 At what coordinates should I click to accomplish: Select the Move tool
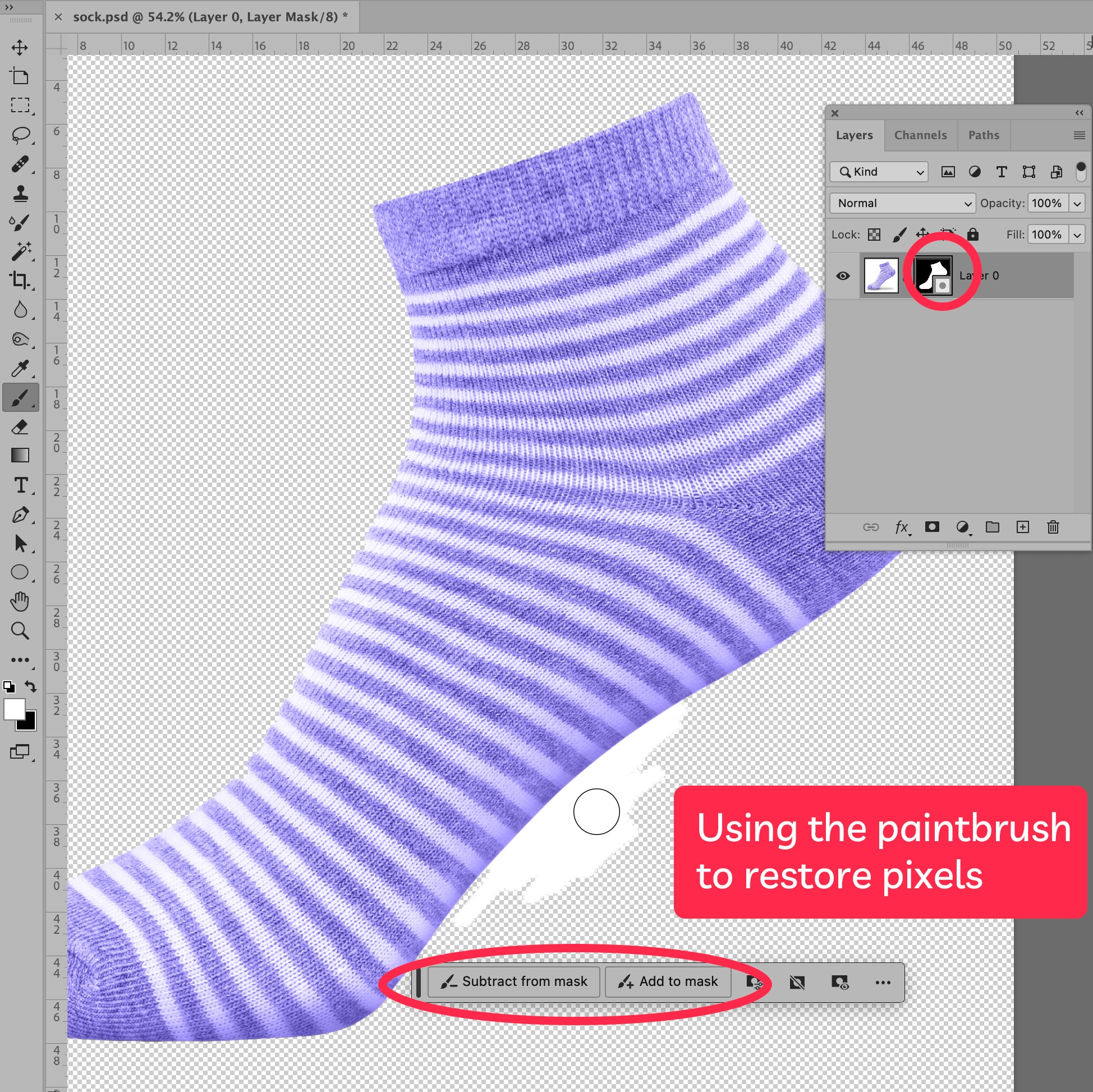click(20, 48)
